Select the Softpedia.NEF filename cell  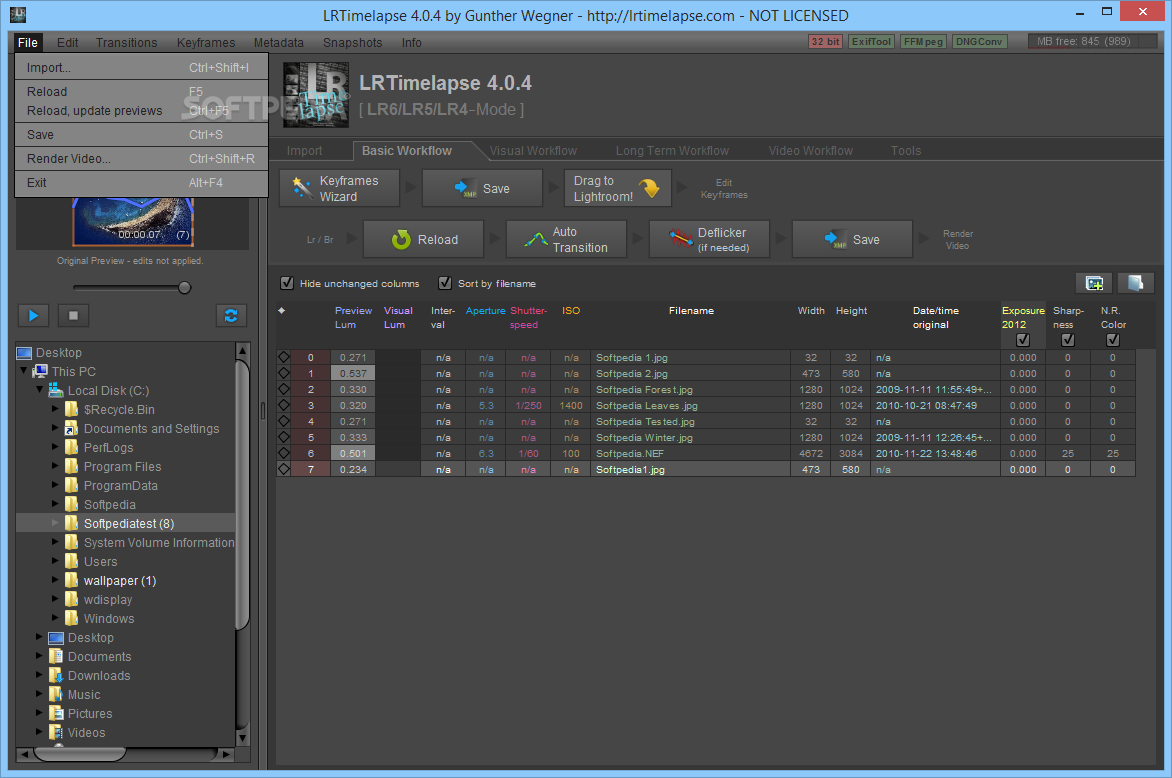point(691,454)
